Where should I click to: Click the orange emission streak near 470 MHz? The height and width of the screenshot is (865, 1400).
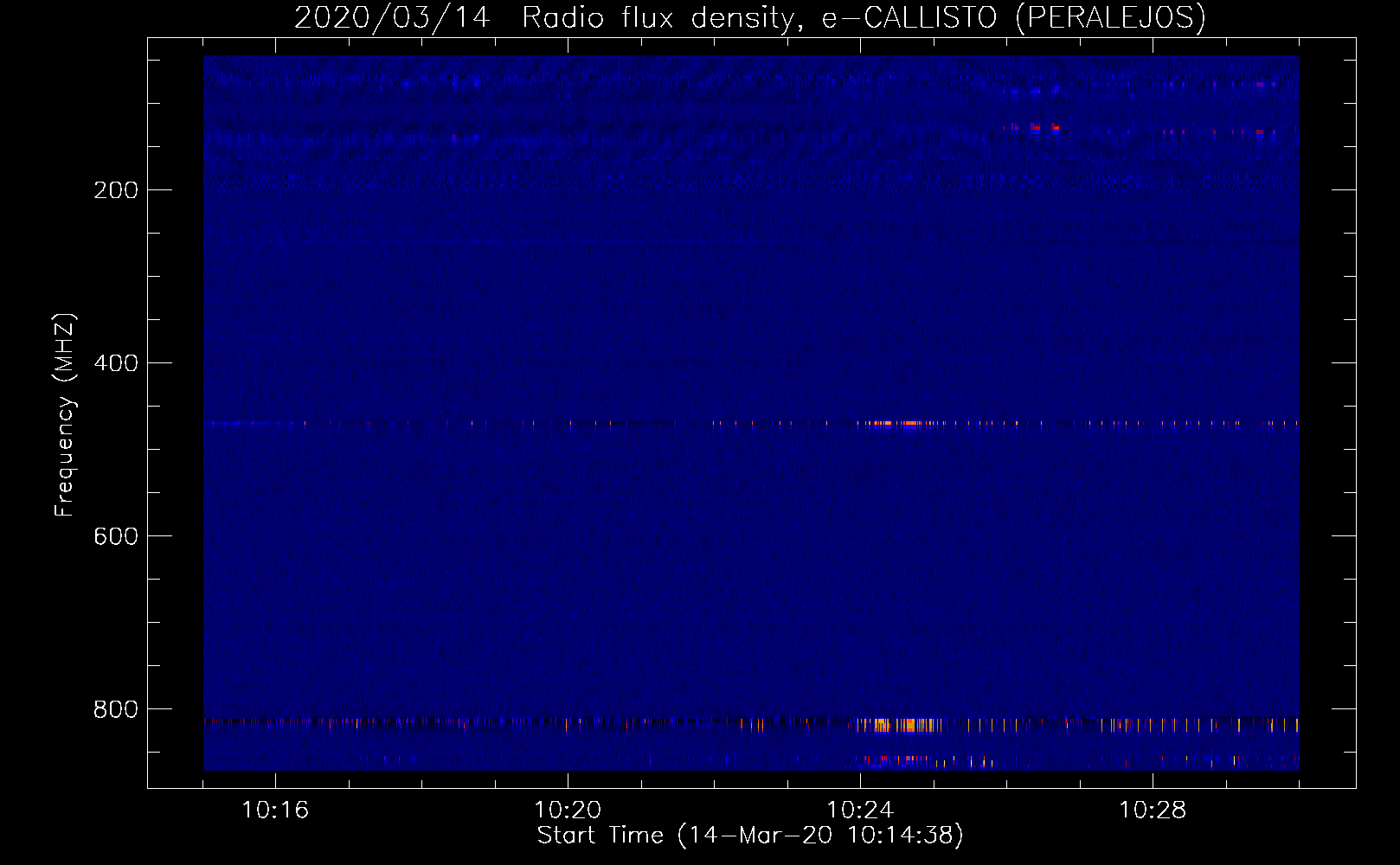coord(900,424)
